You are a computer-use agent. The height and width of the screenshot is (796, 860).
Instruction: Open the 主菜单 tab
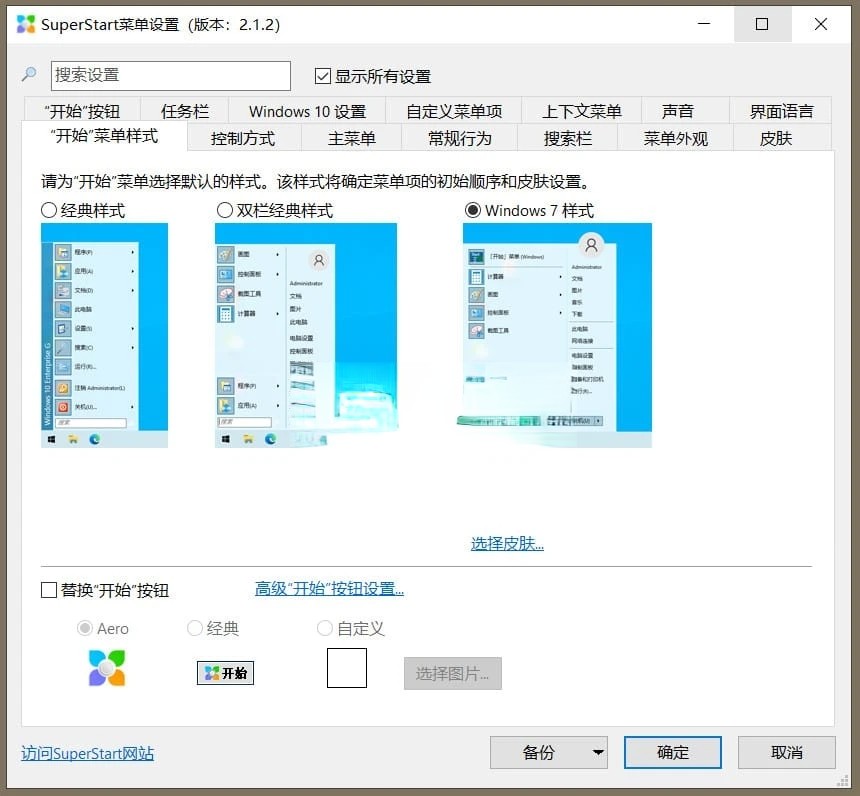click(x=352, y=138)
